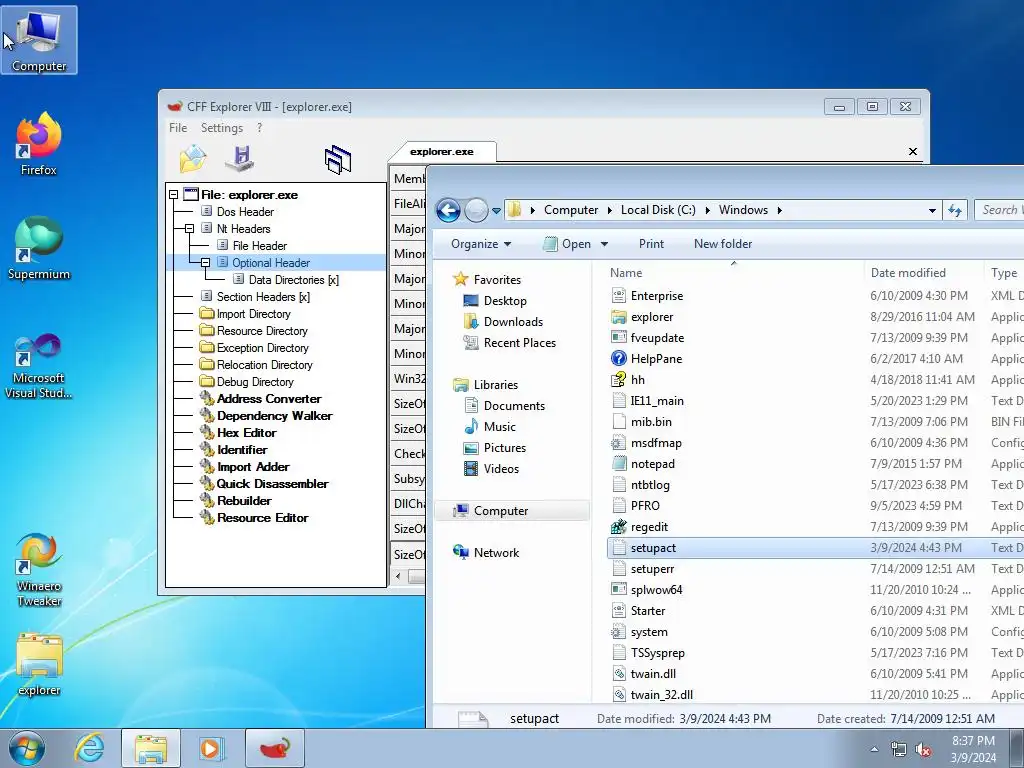The height and width of the screenshot is (768, 1024).
Task: Open the address bar history dropdown
Action: pyautogui.click(x=932, y=210)
